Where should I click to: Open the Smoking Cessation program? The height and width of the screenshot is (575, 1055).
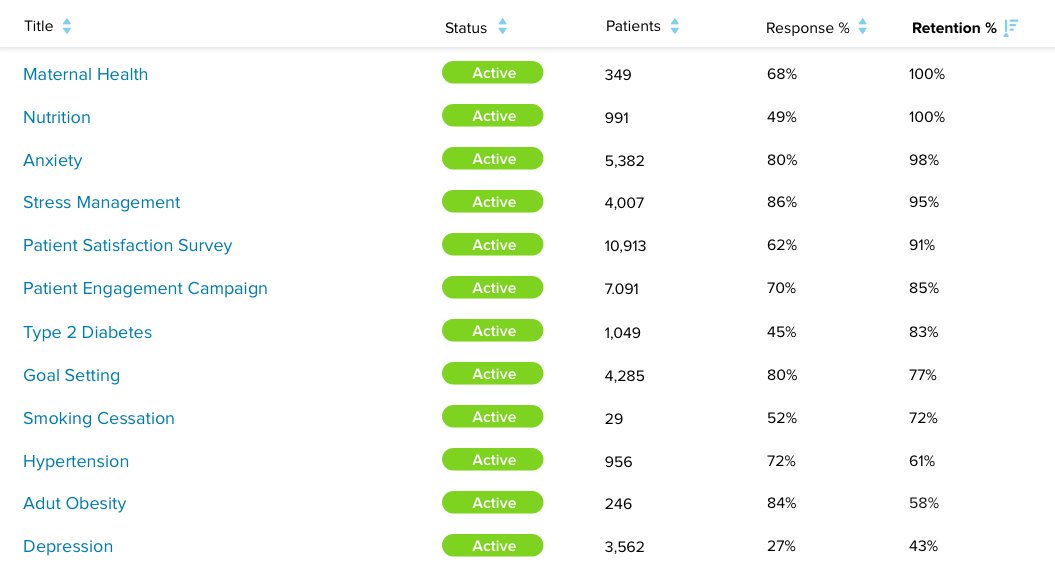[98, 418]
